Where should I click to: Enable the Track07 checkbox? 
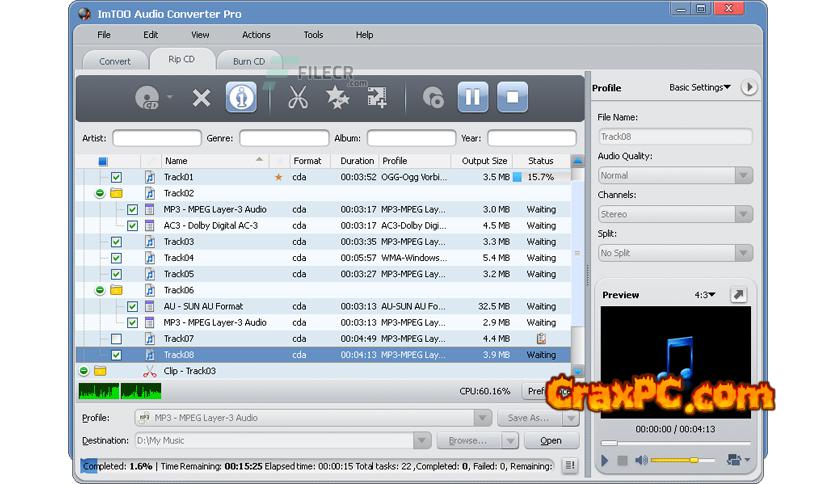(x=116, y=339)
